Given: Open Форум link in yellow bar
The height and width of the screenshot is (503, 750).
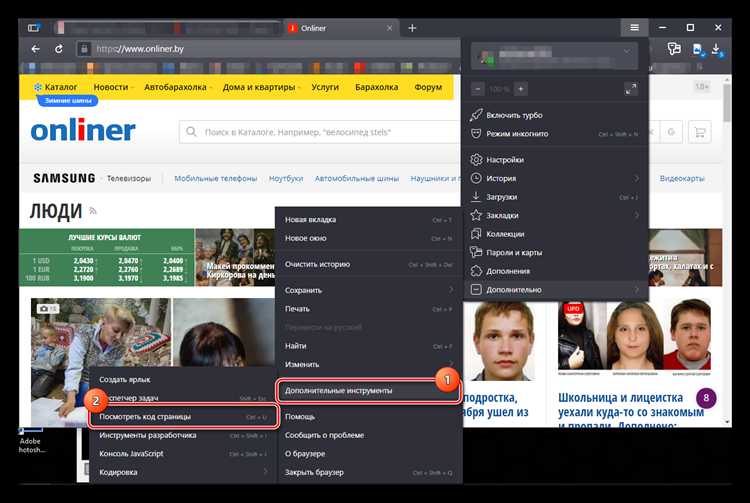Looking at the screenshot, I should tap(428, 87).
